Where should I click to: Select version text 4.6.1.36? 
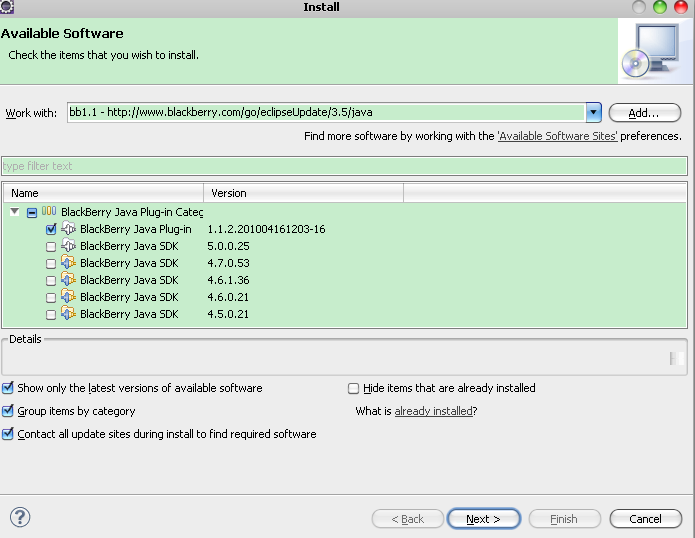point(228,280)
